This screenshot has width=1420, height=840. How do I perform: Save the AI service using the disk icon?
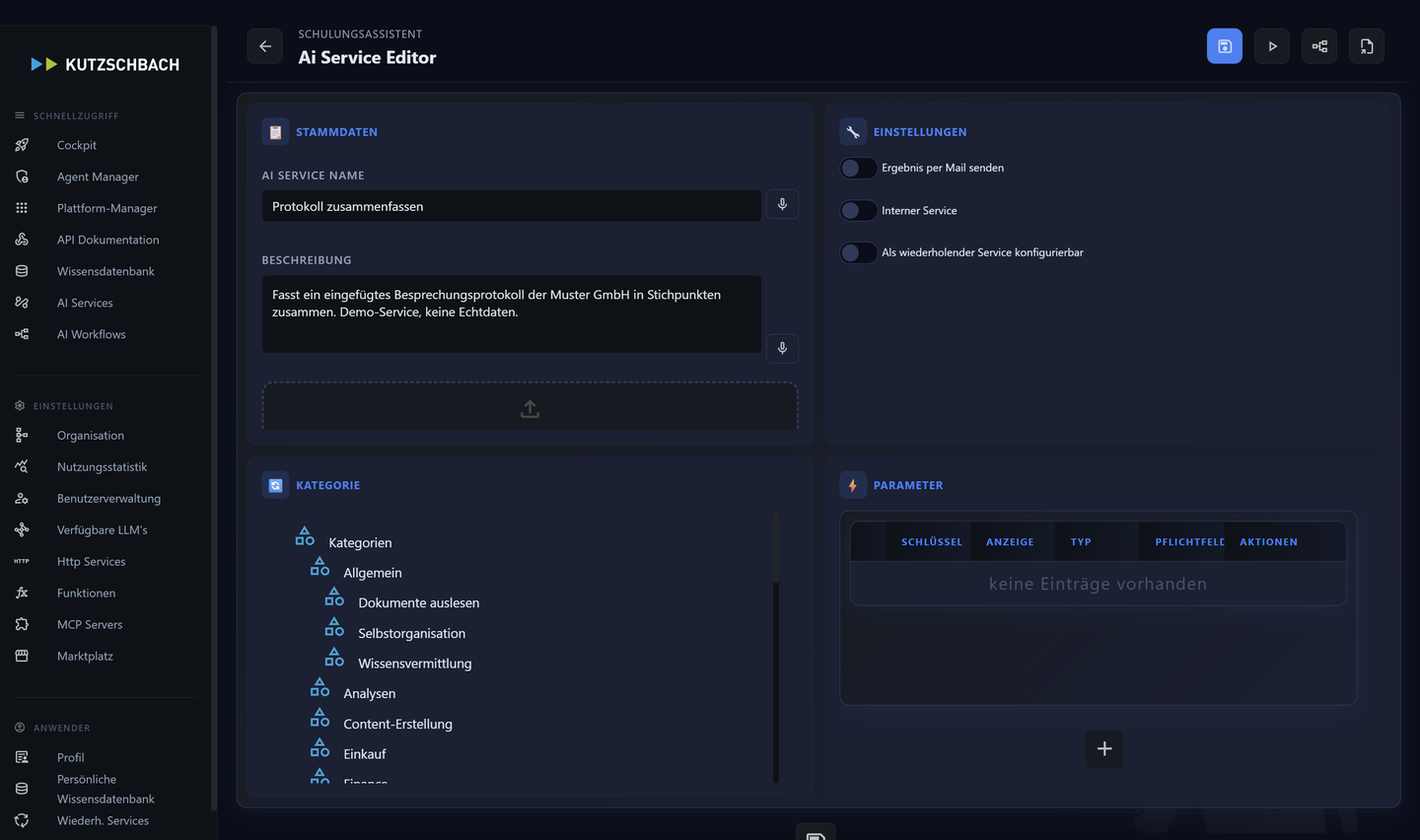[x=1225, y=46]
